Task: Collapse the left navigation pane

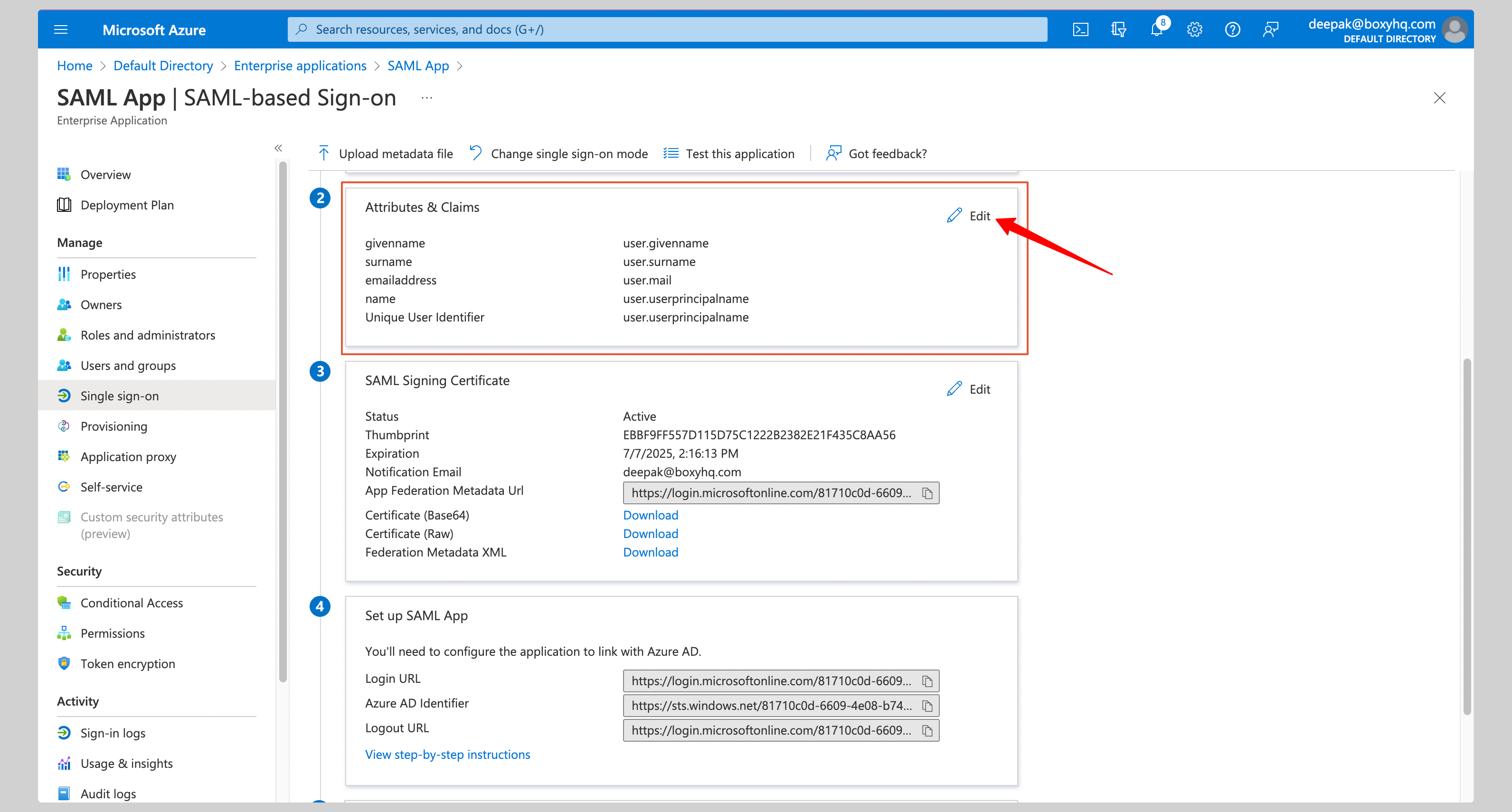Action: (x=278, y=148)
